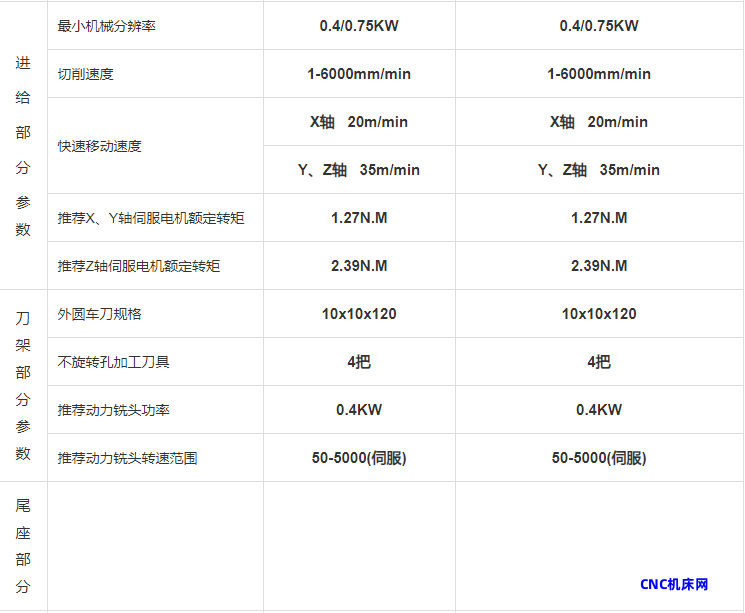The width and height of the screenshot is (745, 613).
Task: Click the 推荐动力铣头功率 row label
Action: click(114, 410)
